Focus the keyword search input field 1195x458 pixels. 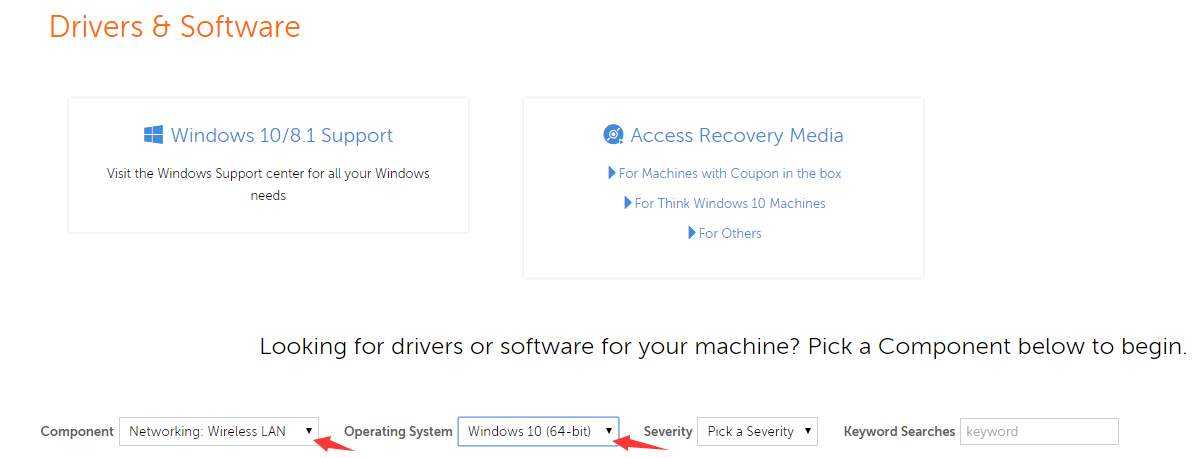tap(1039, 431)
